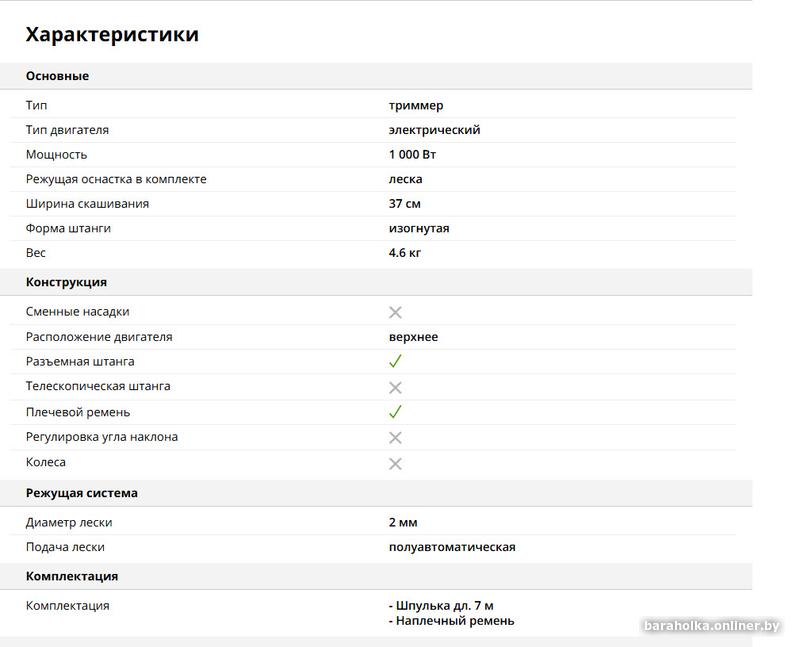The image size is (800, 647).
Task: Click the cross icon for Регулировка угла наклона
Action: pos(395,438)
